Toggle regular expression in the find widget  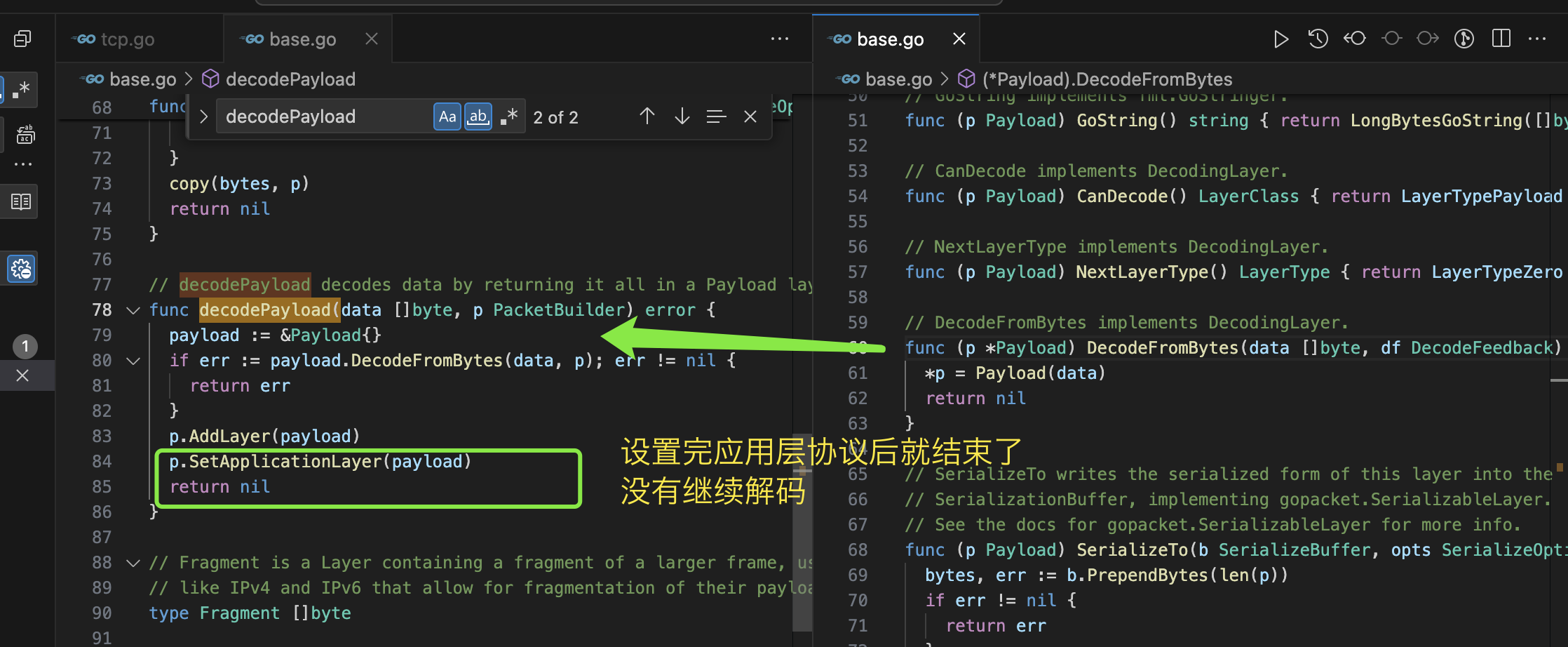point(509,116)
